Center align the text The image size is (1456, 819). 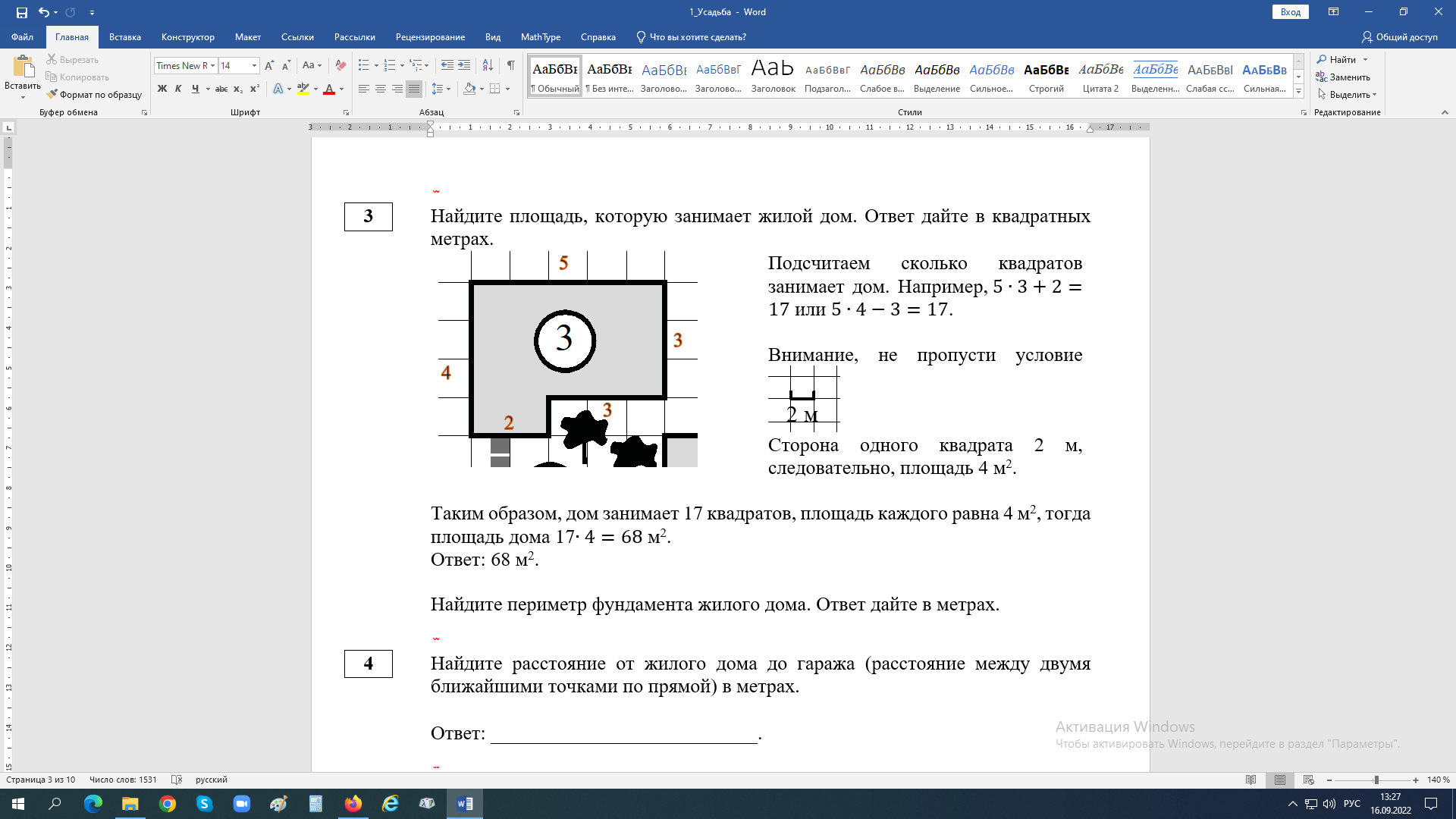[x=381, y=89]
